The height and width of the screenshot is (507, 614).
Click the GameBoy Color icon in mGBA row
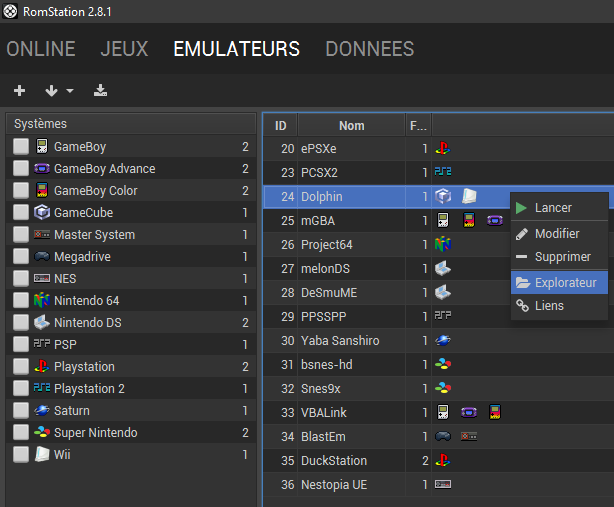click(x=469, y=220)
